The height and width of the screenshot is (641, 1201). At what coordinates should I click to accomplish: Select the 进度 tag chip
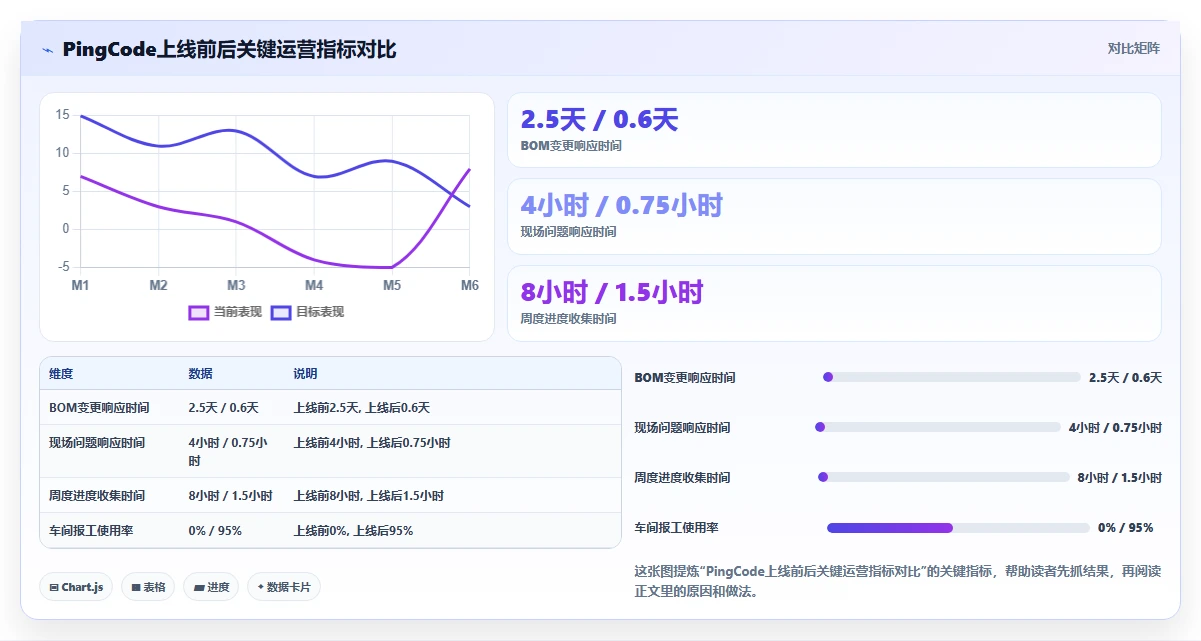(x=211, y=587)
